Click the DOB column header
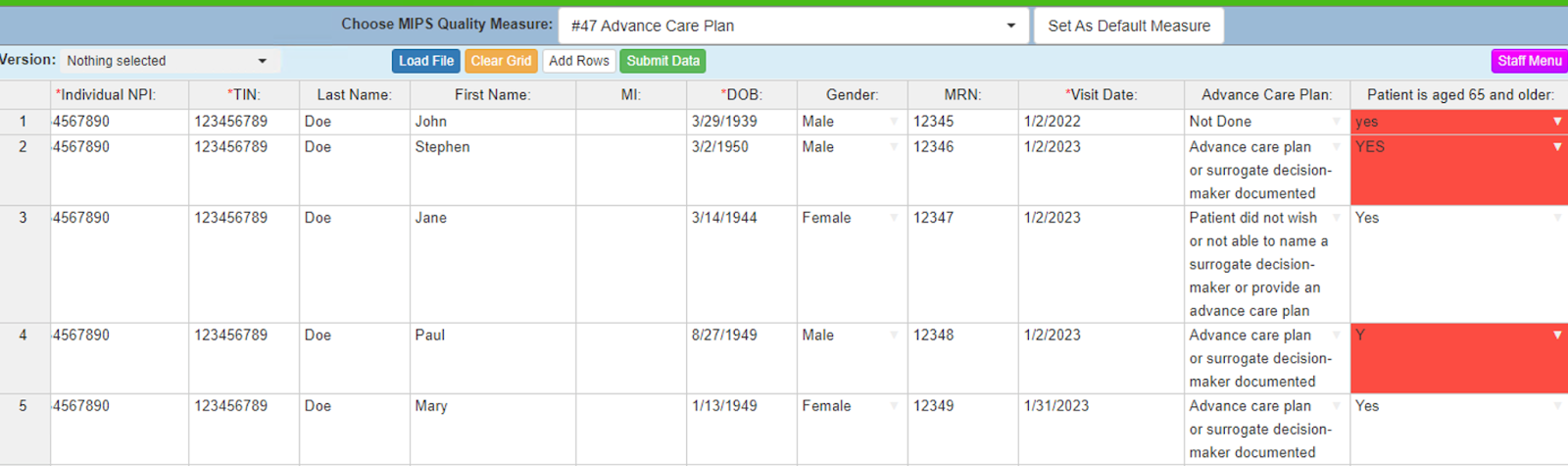 point(741,95)
